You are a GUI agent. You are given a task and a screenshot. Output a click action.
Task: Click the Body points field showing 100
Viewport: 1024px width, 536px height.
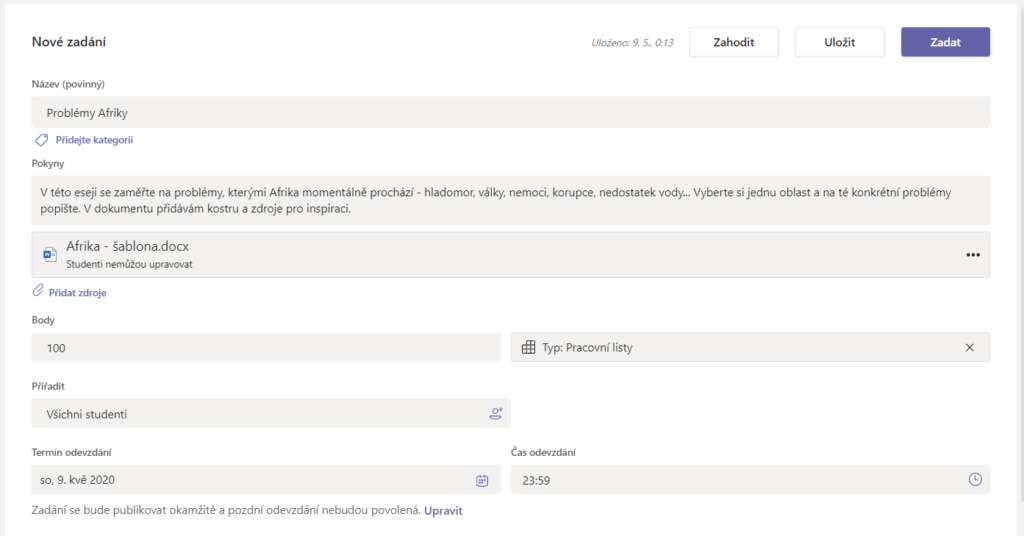266,347
